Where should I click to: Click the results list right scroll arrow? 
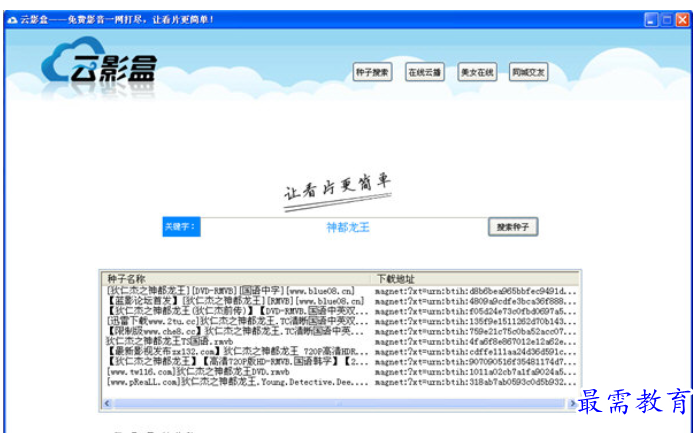point(572,404)
